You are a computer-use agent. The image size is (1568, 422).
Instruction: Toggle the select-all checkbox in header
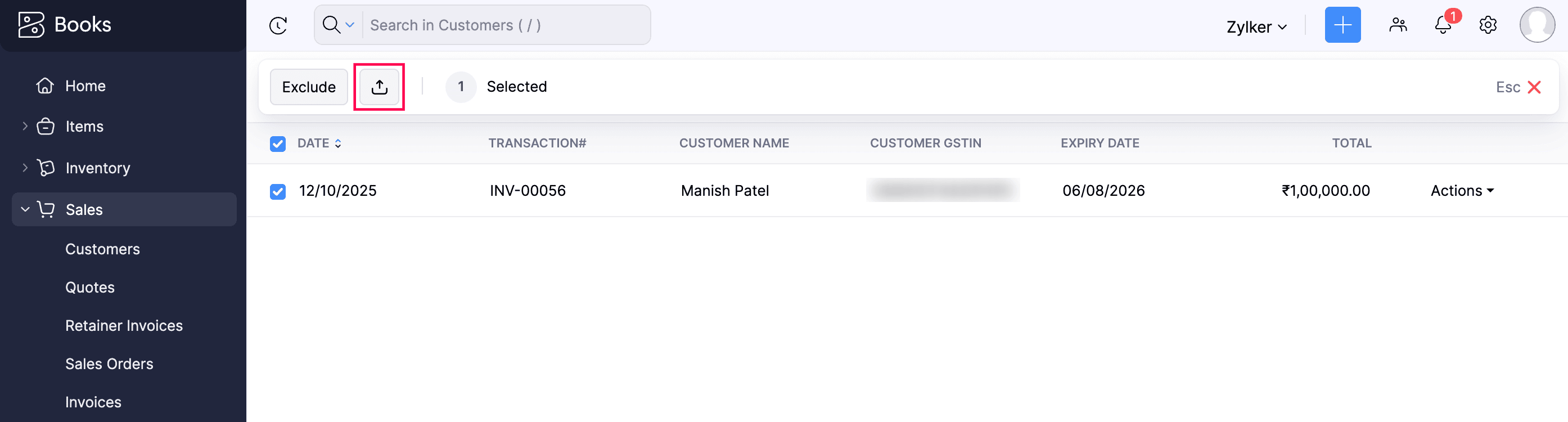click(278, 143)
